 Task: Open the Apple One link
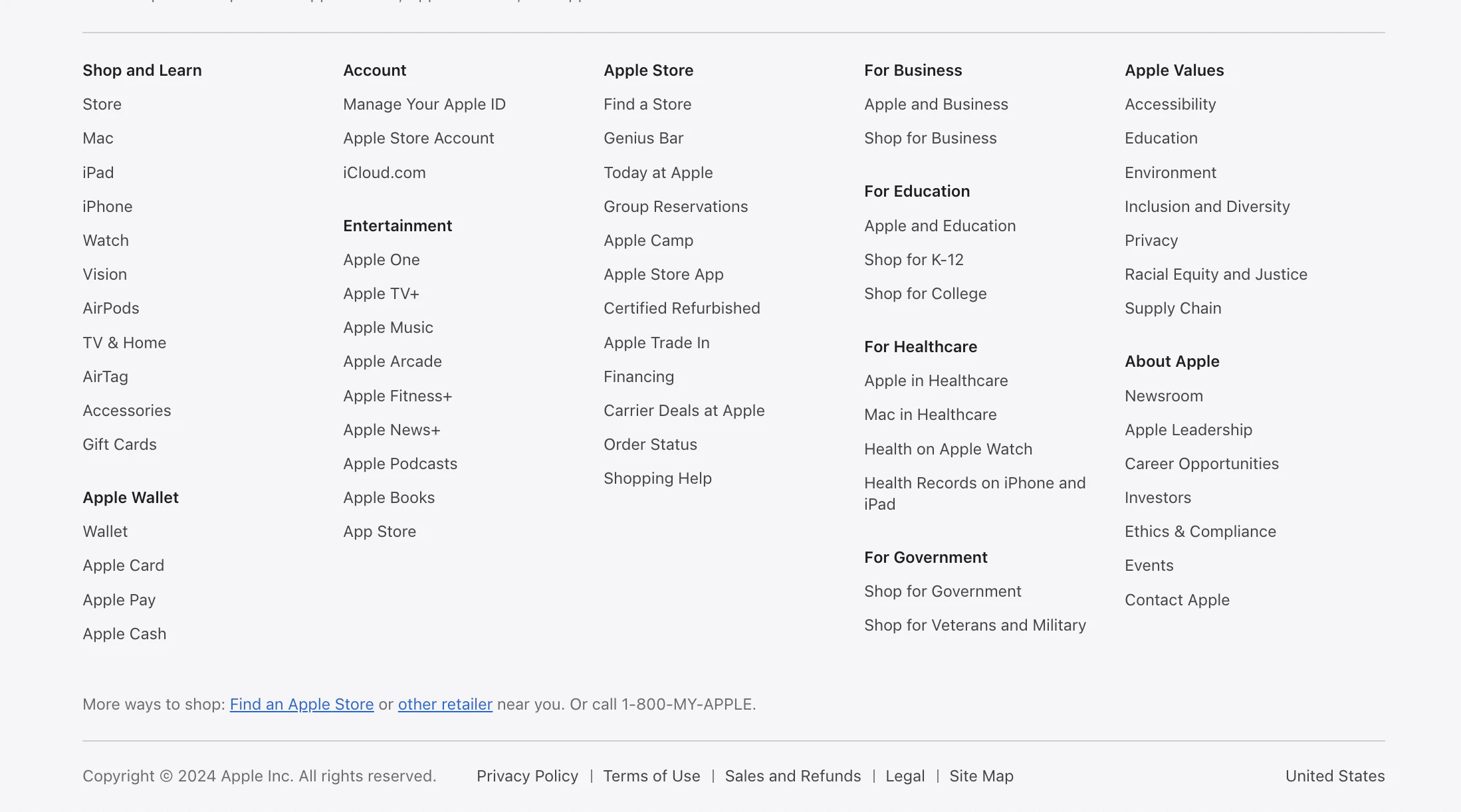click(x=382, y=260)
